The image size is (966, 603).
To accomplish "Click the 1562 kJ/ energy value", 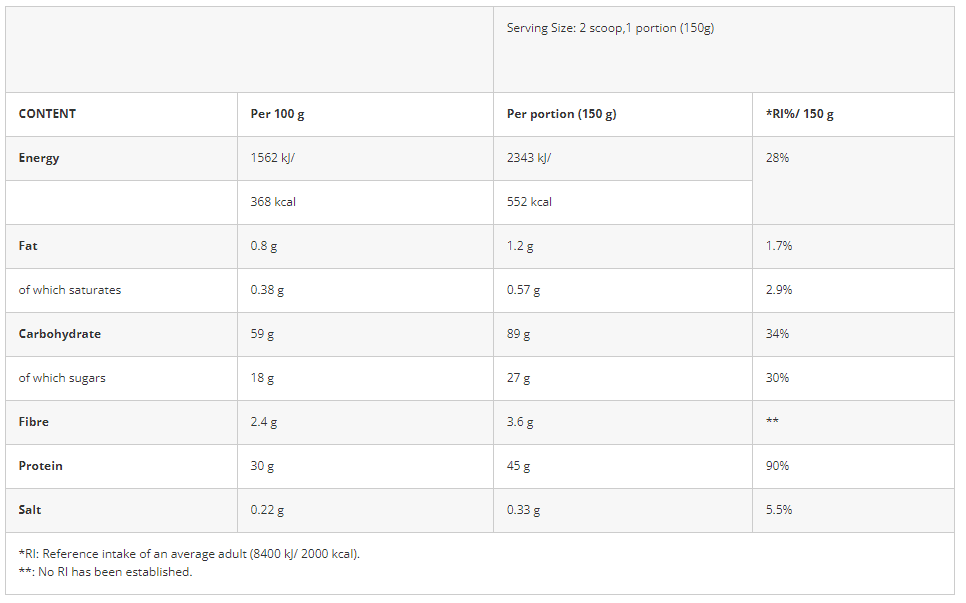I will pyautogui.click(x=272, y=158).
